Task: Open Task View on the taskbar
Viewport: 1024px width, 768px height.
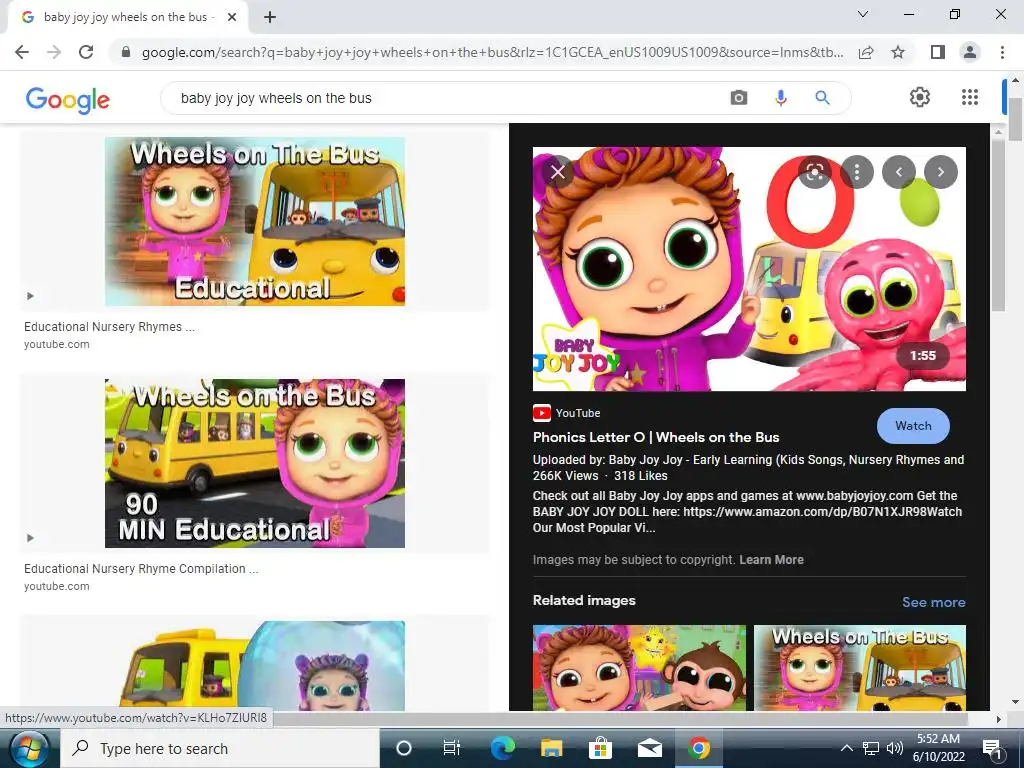Action: click(452, 748)
